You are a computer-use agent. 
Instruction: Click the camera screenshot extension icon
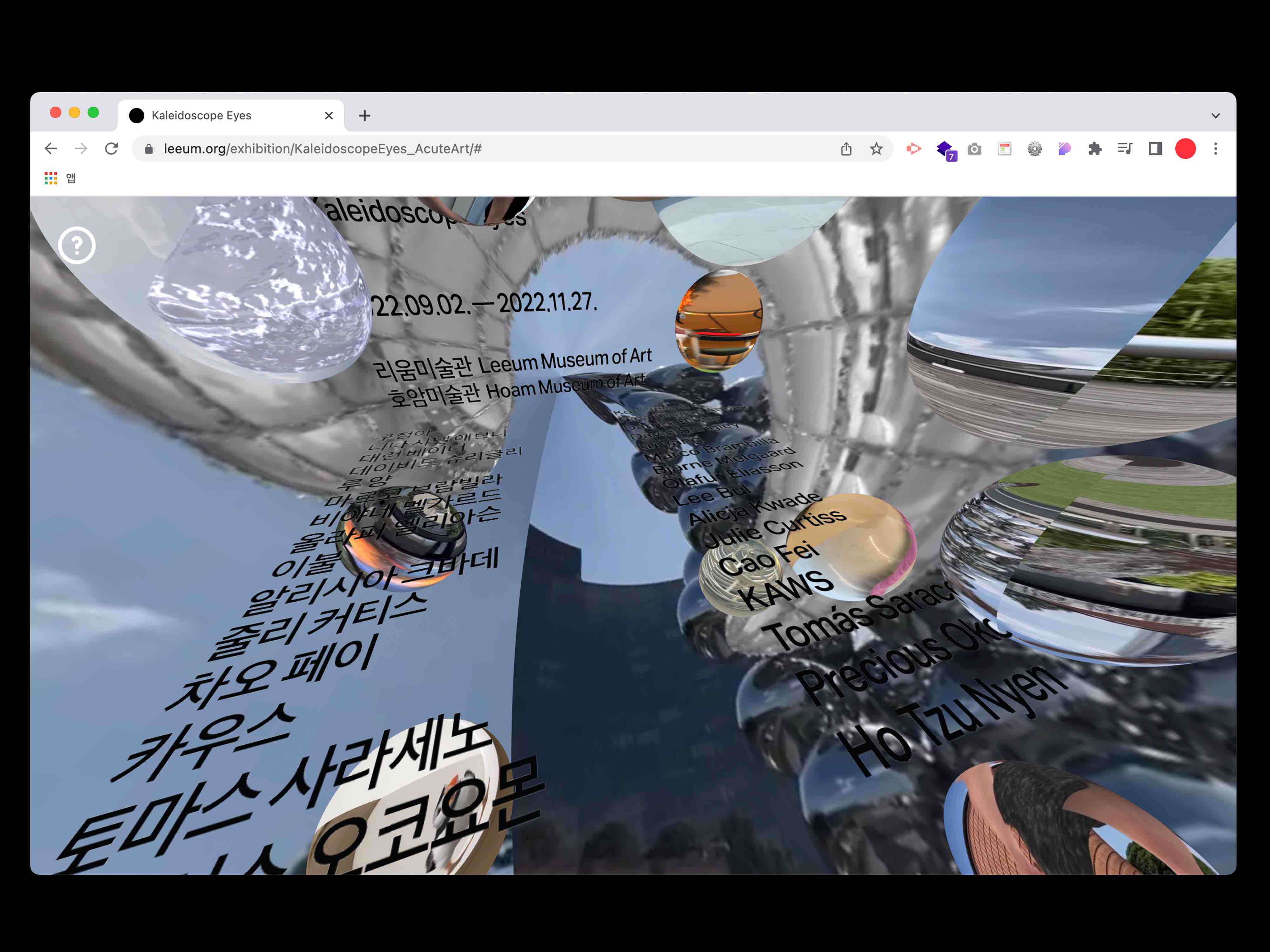click(x=974, y=149)
